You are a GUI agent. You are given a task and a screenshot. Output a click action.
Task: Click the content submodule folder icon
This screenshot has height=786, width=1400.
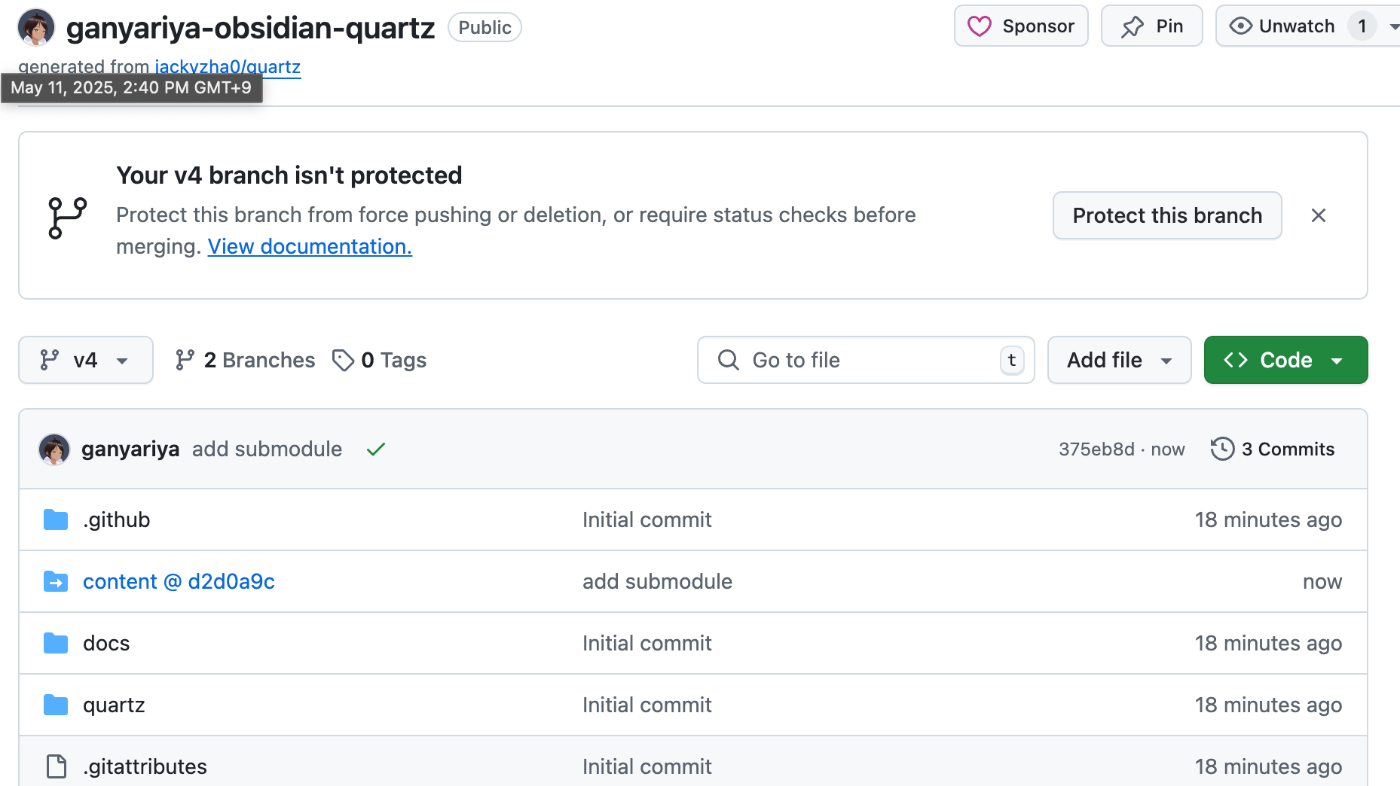click(x=56, y=582)
